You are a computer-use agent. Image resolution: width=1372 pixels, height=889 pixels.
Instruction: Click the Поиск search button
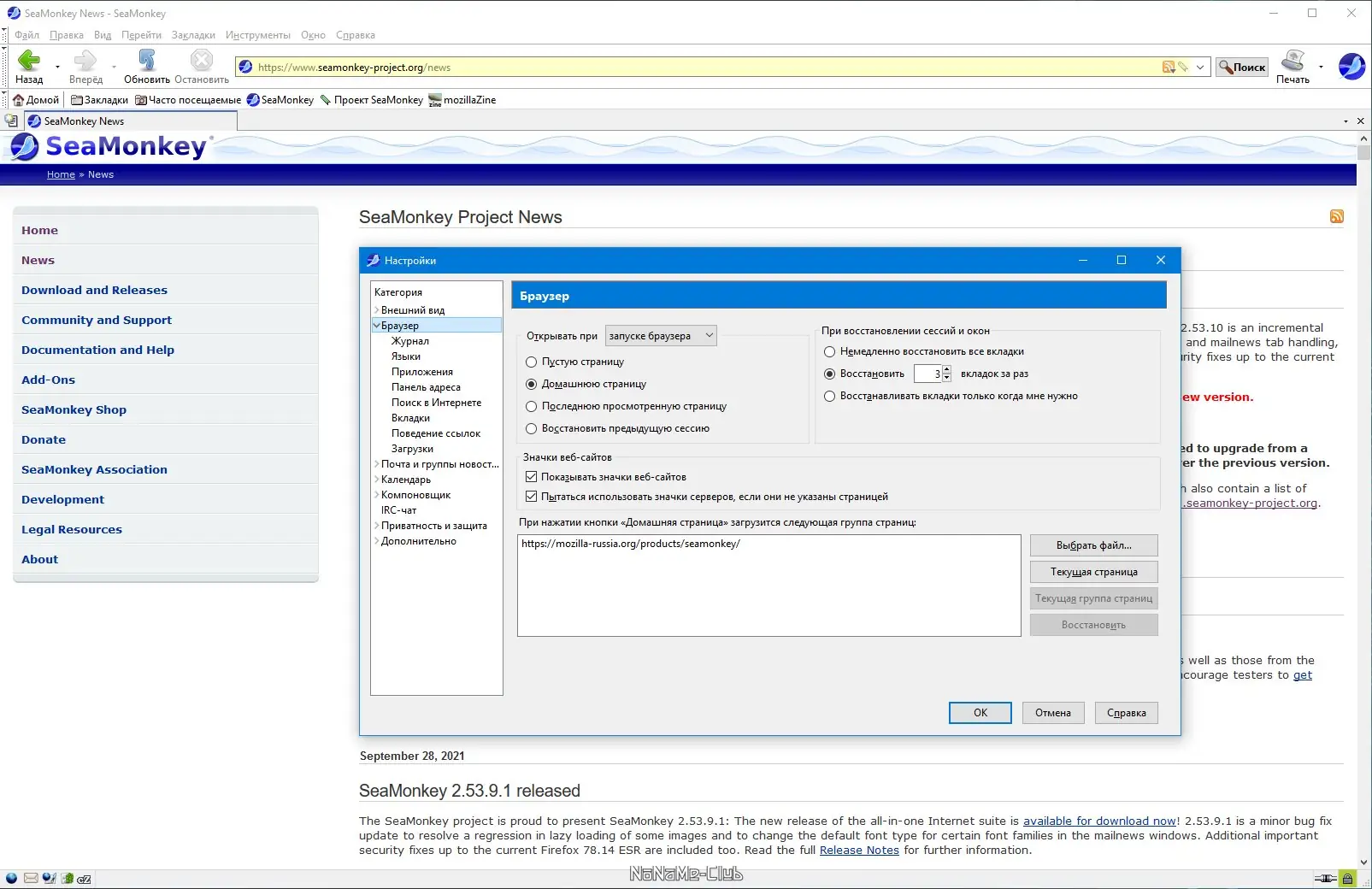point(1242,68)
